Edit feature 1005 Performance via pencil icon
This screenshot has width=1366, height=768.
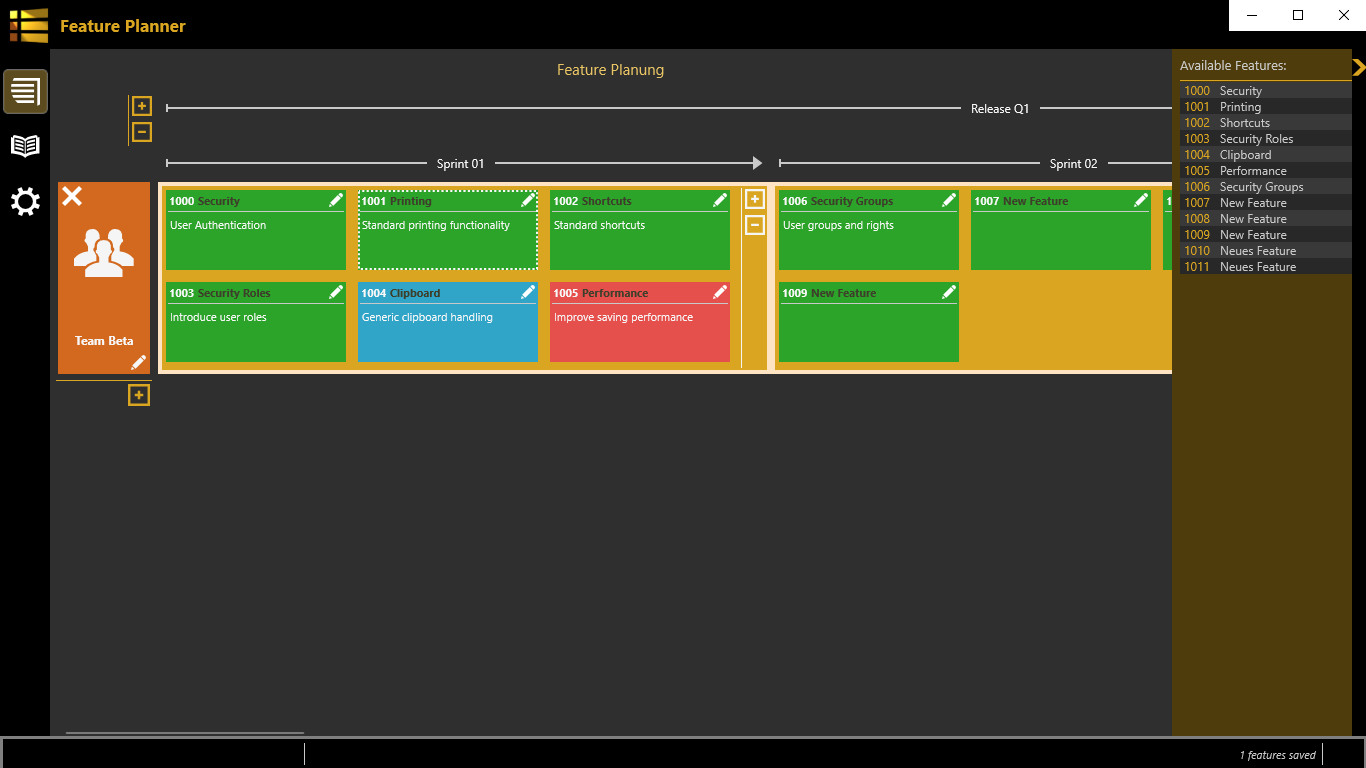tap(720, 292)
